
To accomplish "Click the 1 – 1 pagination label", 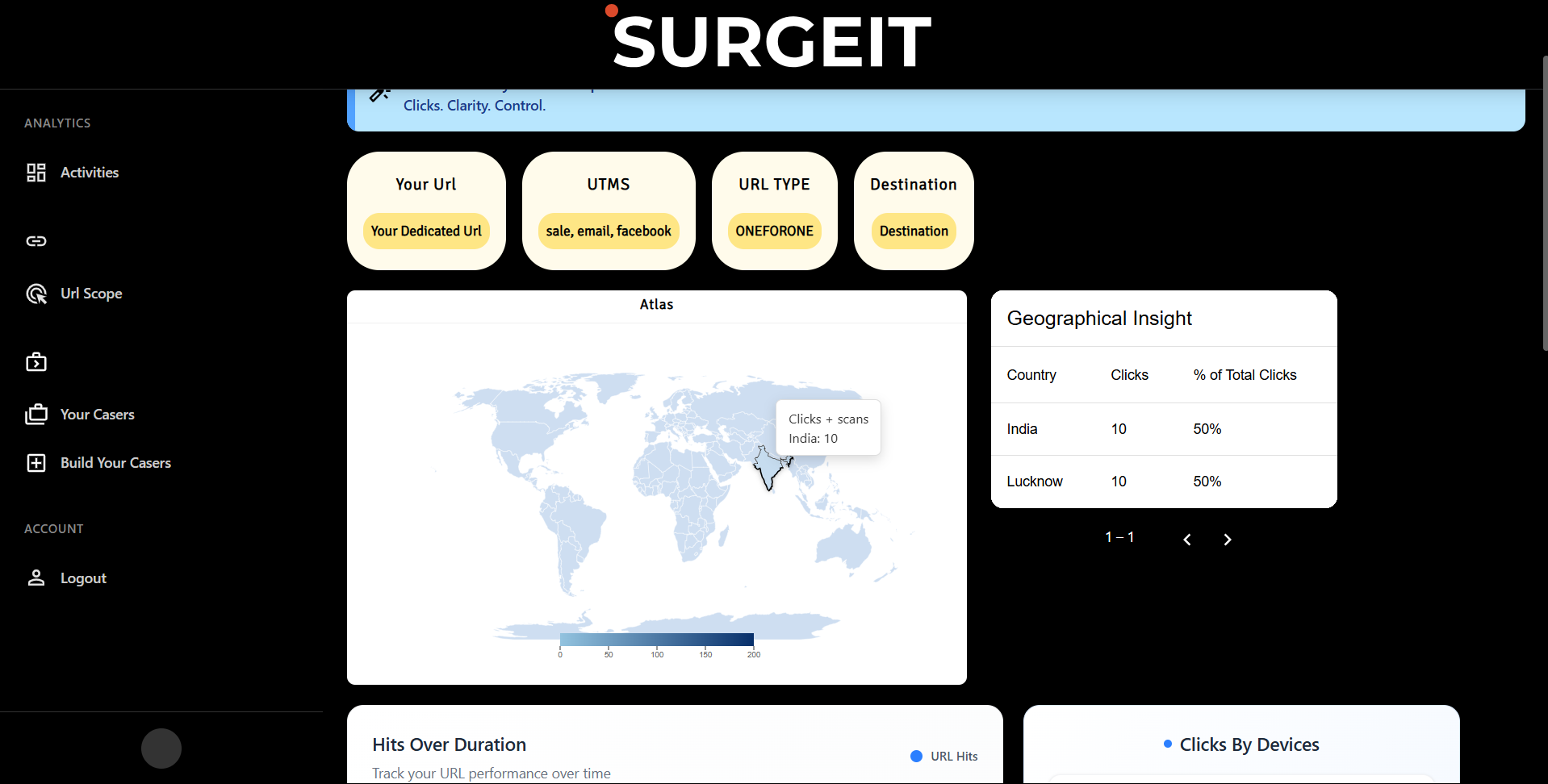I will [x=1119, y=537].
